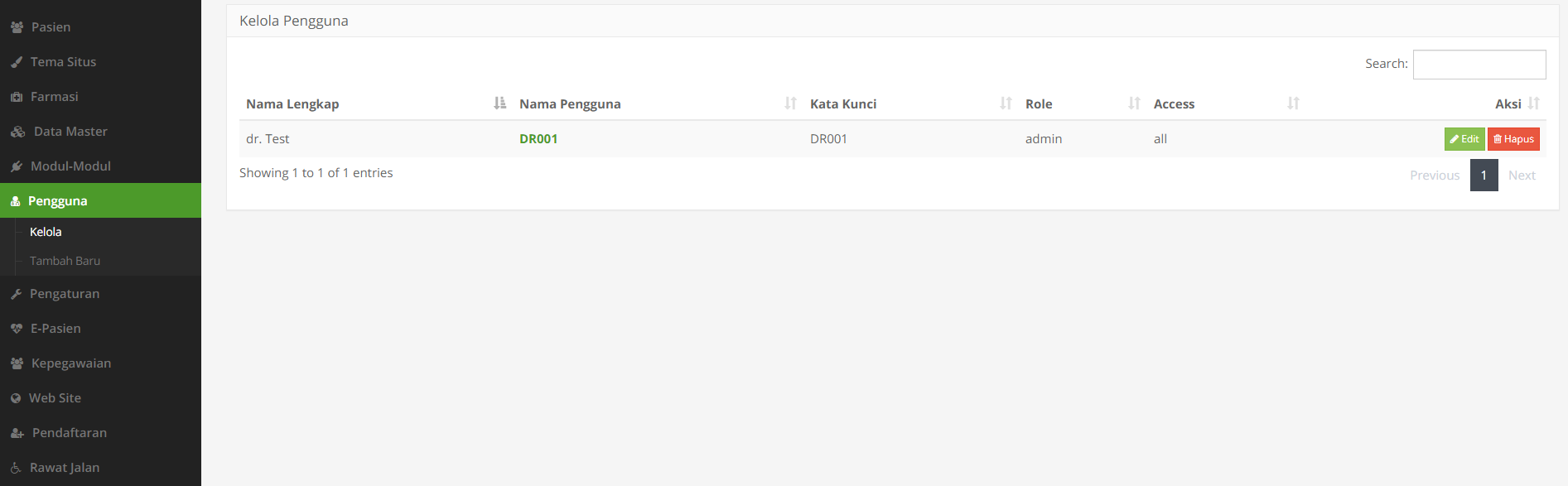Expand the Pengaturan sidebar menu
1568x486 pixels.
click(x=65, y=293)
